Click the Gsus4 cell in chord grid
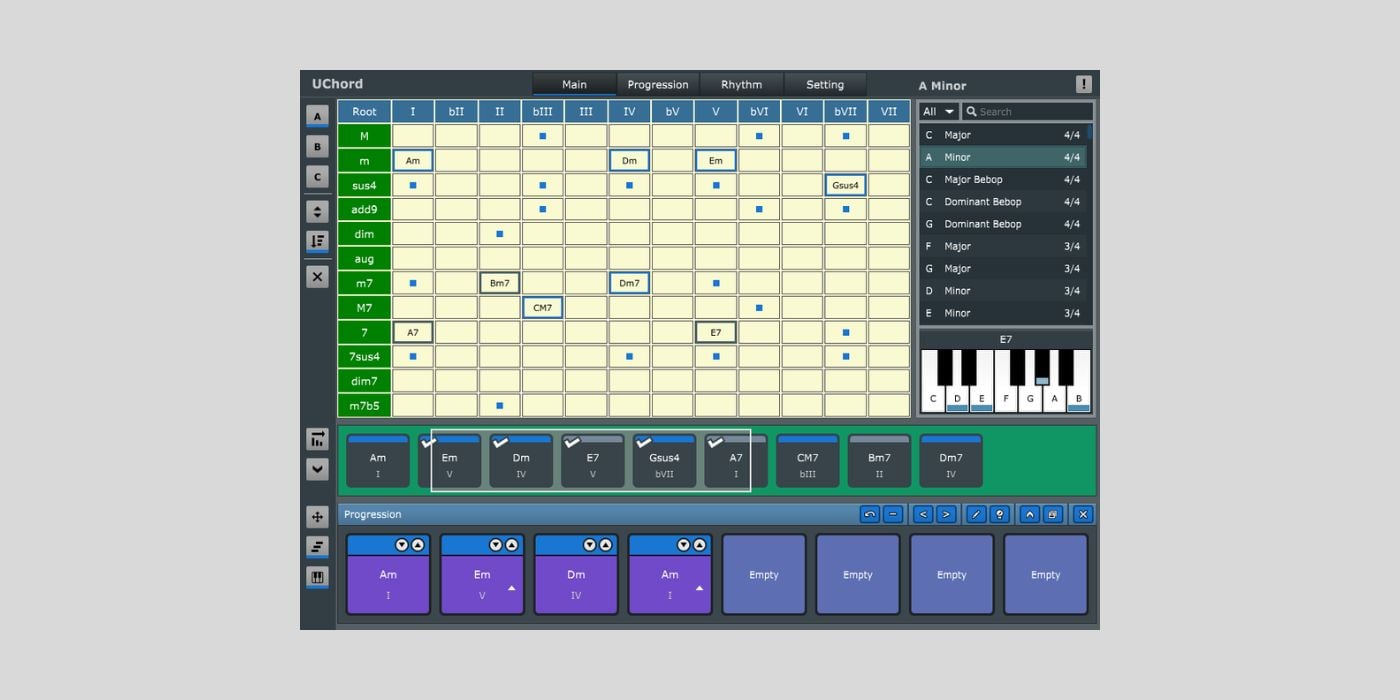This screenshot has width=1400, height=700. pyautogui.click(x=845, y=185)
